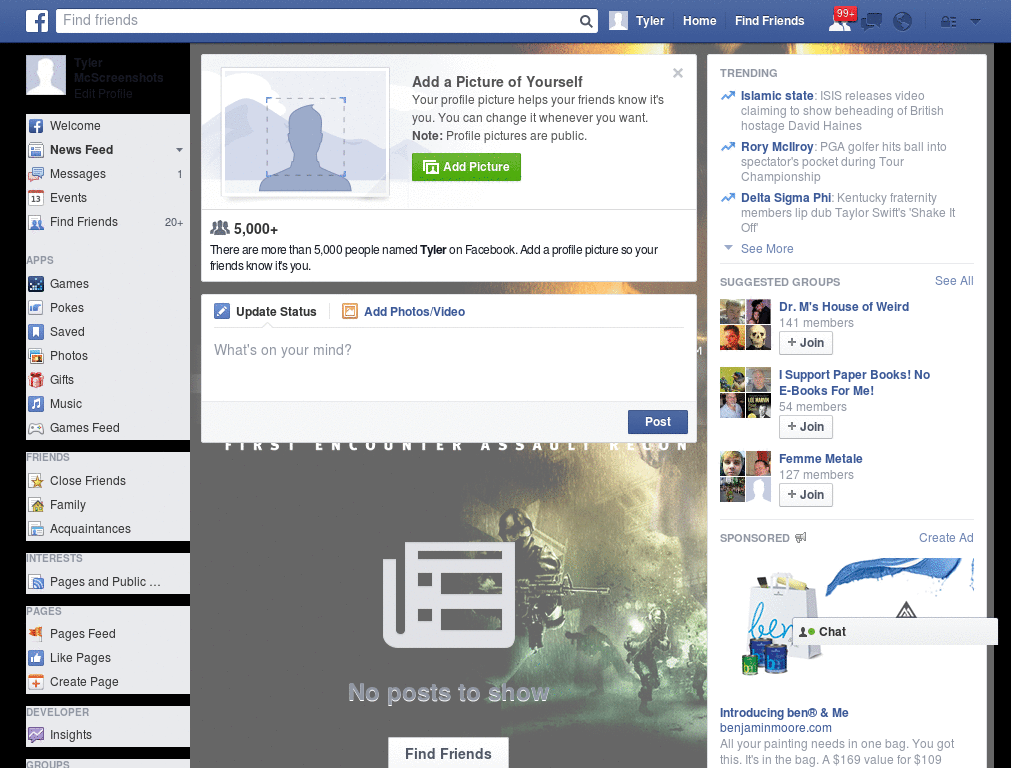Click the Find Friends sidebar icon
The height and width of the screenshot is (768, 1024).
(x=36, y=223)
